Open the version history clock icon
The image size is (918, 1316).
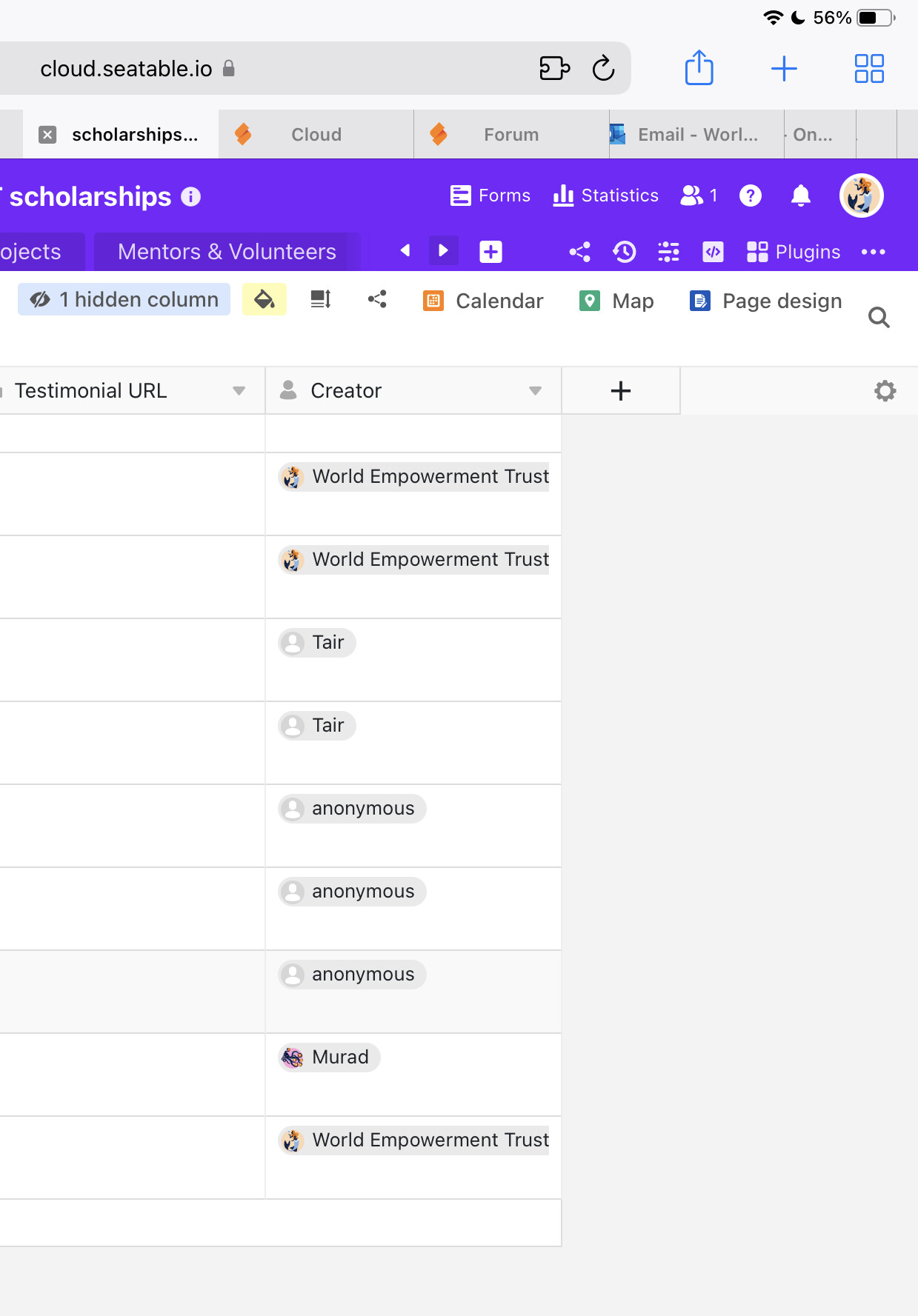pyautogui.click(x=624, y=252)
